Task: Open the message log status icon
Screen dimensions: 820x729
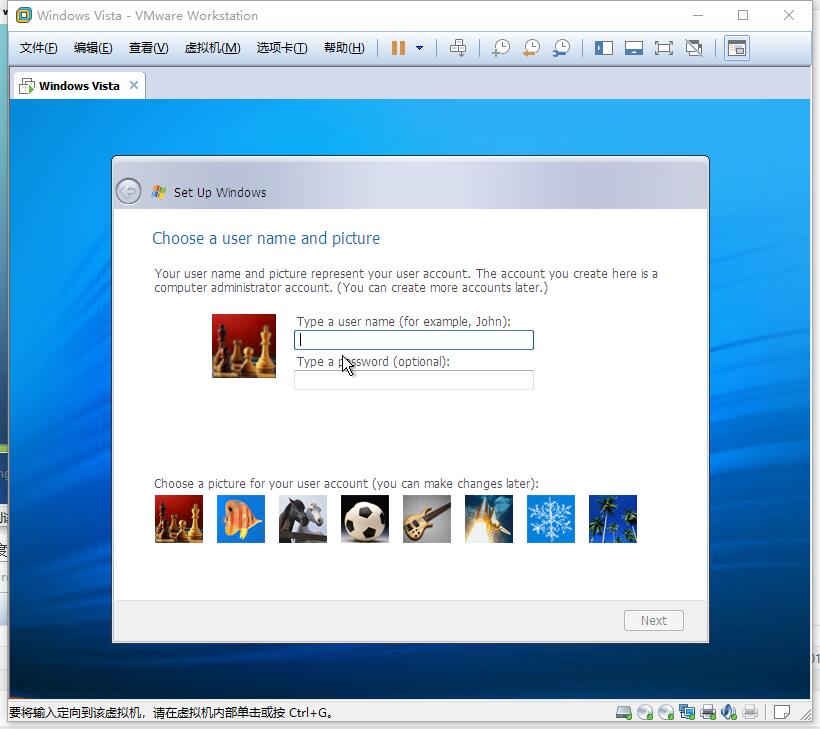Action: click(782, 712)
